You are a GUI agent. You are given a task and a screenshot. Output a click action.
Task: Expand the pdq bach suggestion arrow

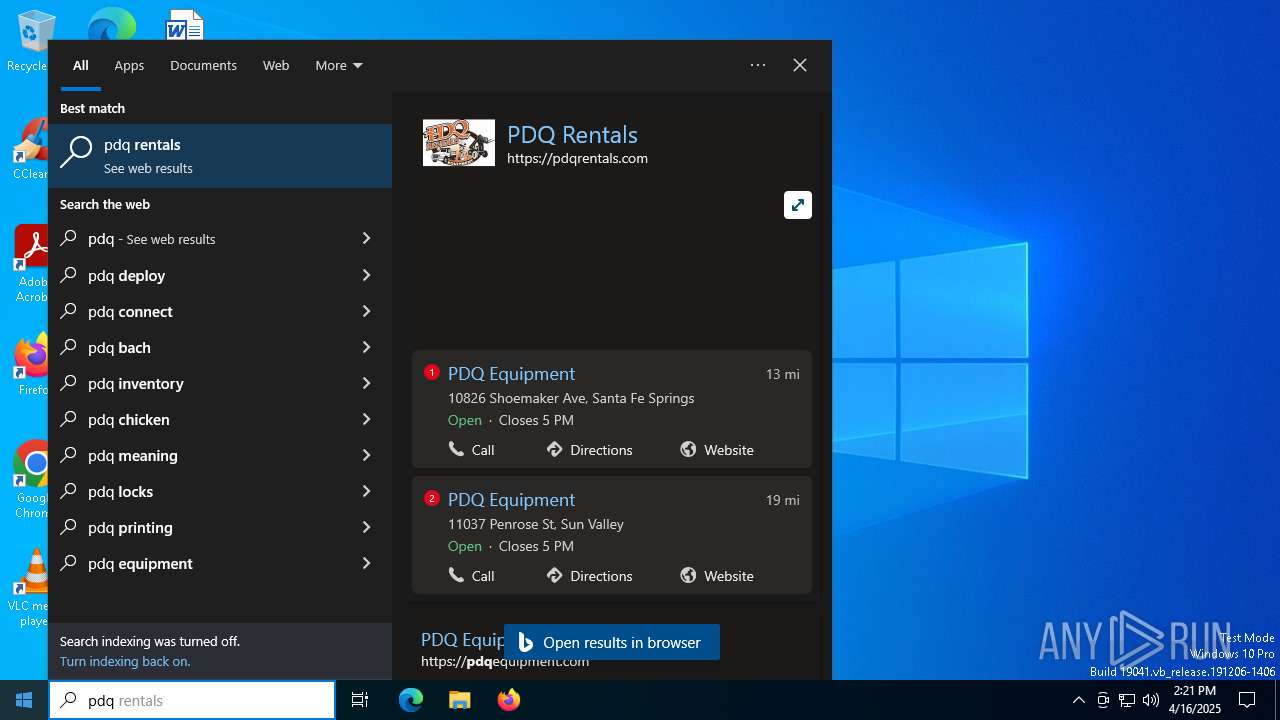[x=366, y=347]
